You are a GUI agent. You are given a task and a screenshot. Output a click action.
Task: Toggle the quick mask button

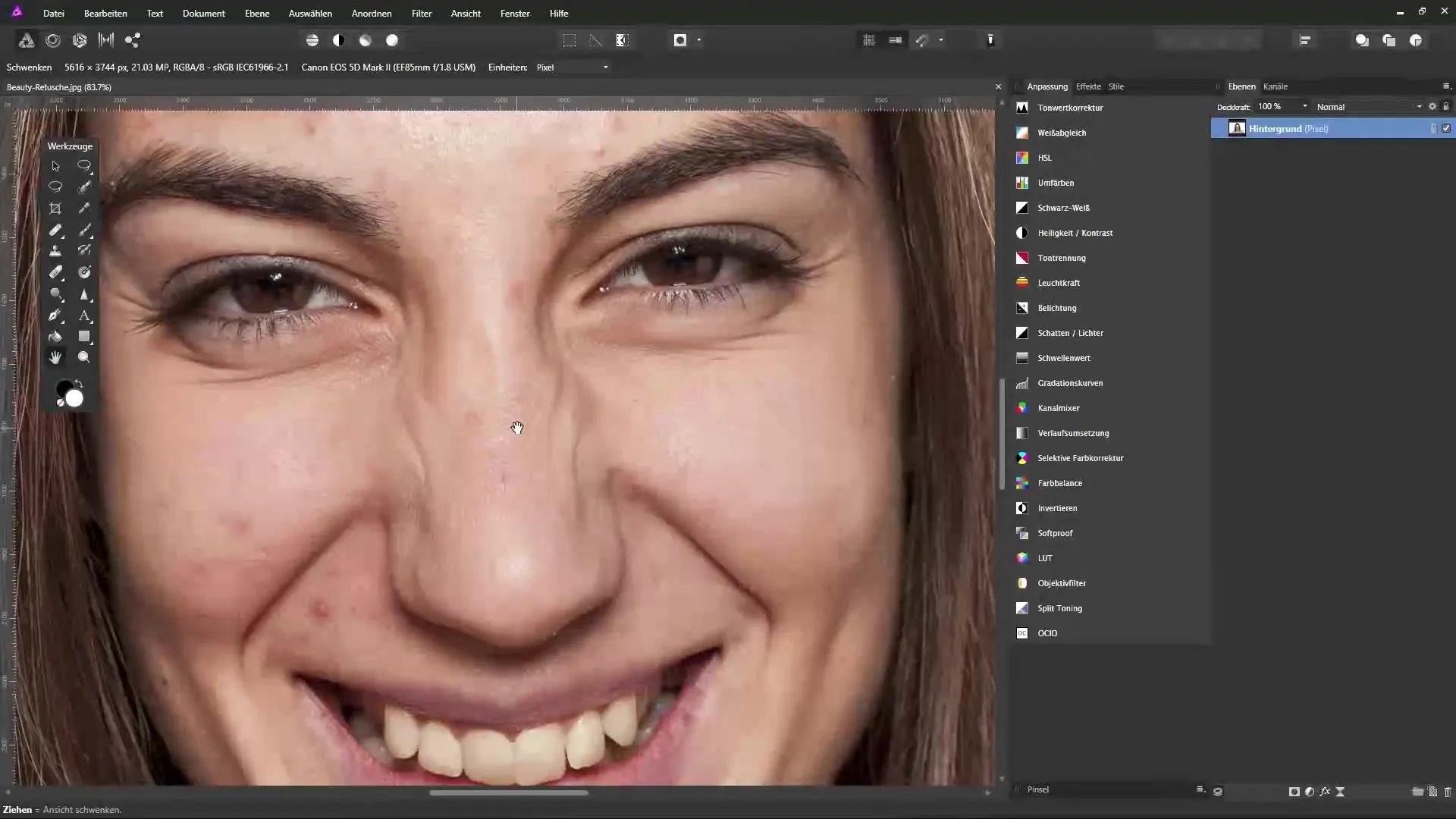coord(680,40)
